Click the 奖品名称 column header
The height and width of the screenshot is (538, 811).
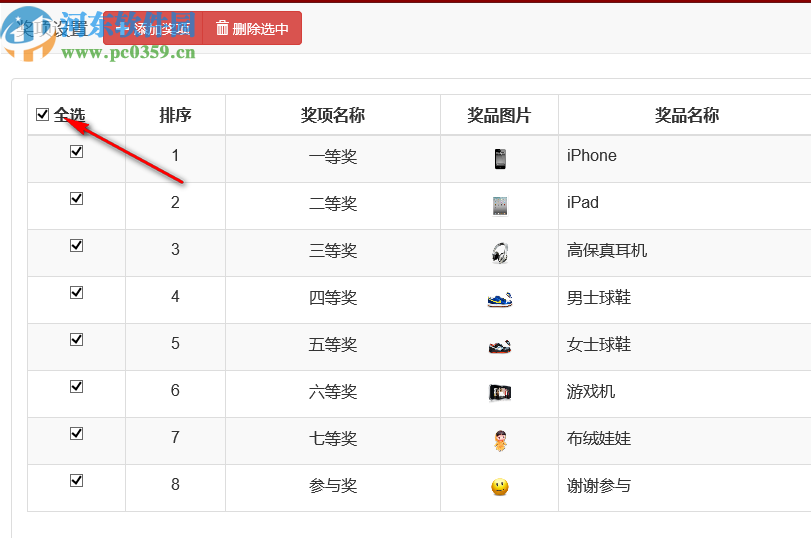tap(687, 115)
